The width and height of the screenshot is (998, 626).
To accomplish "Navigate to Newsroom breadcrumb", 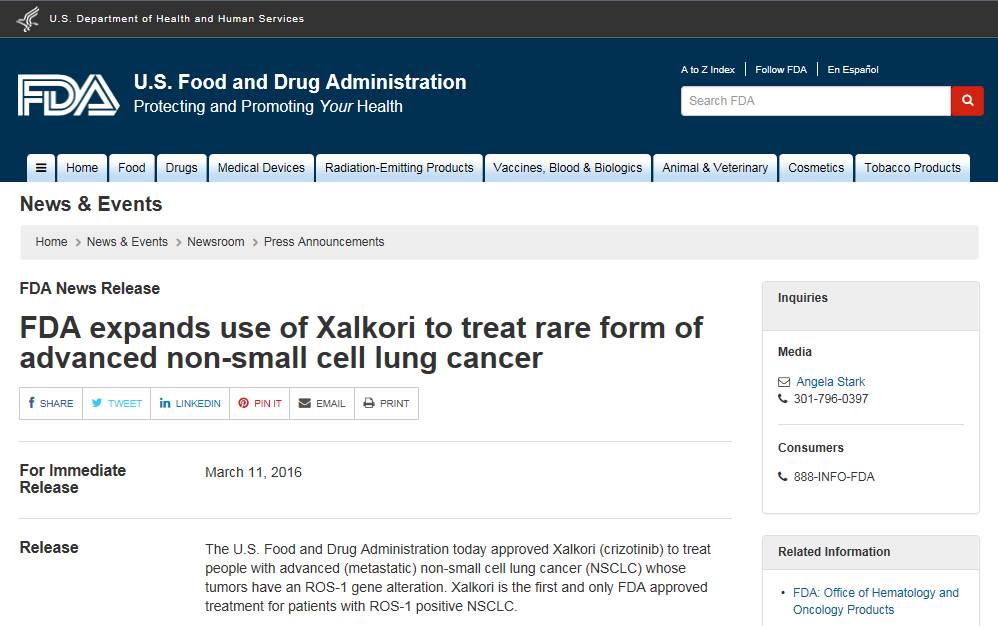I will (216, 242).
